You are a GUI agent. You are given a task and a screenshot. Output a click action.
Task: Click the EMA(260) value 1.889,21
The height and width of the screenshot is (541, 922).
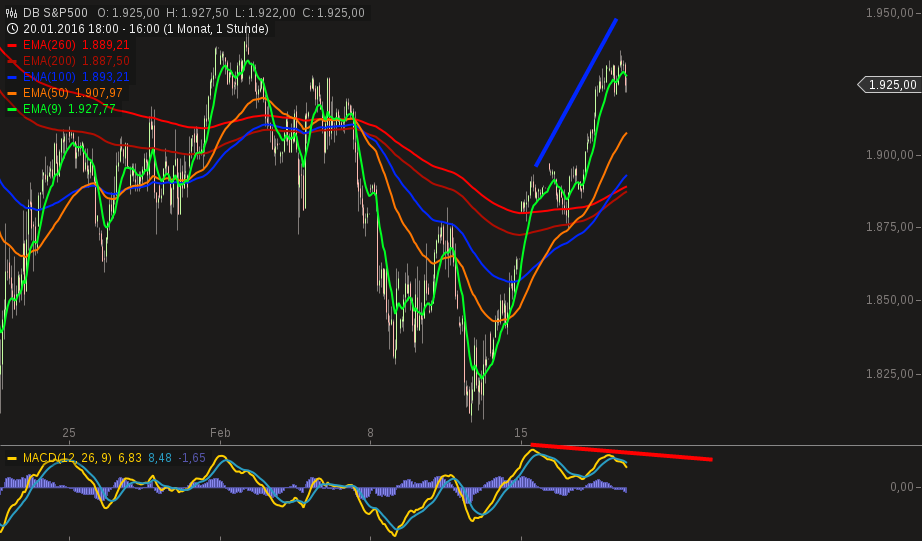pos(106,45)
